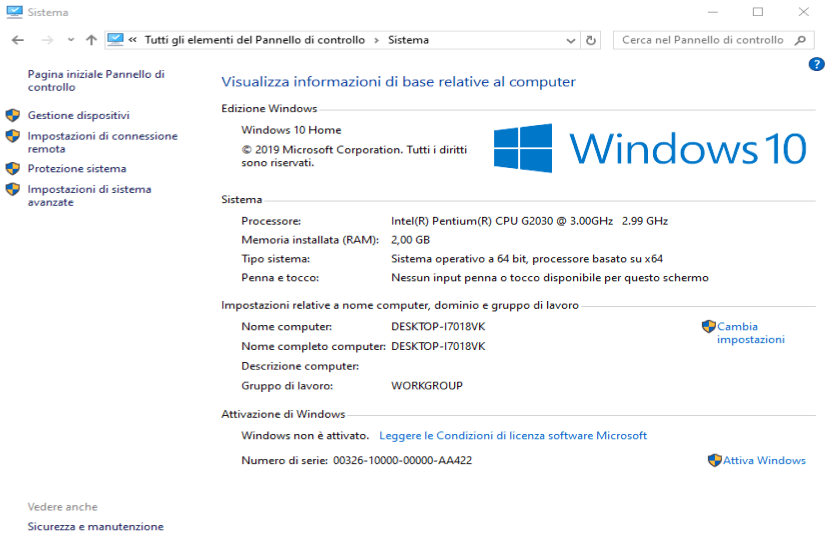Viewport: 826px width, 549px height.
Task: Click the 2,00 GB RAM value
Action: coord(410,240)
